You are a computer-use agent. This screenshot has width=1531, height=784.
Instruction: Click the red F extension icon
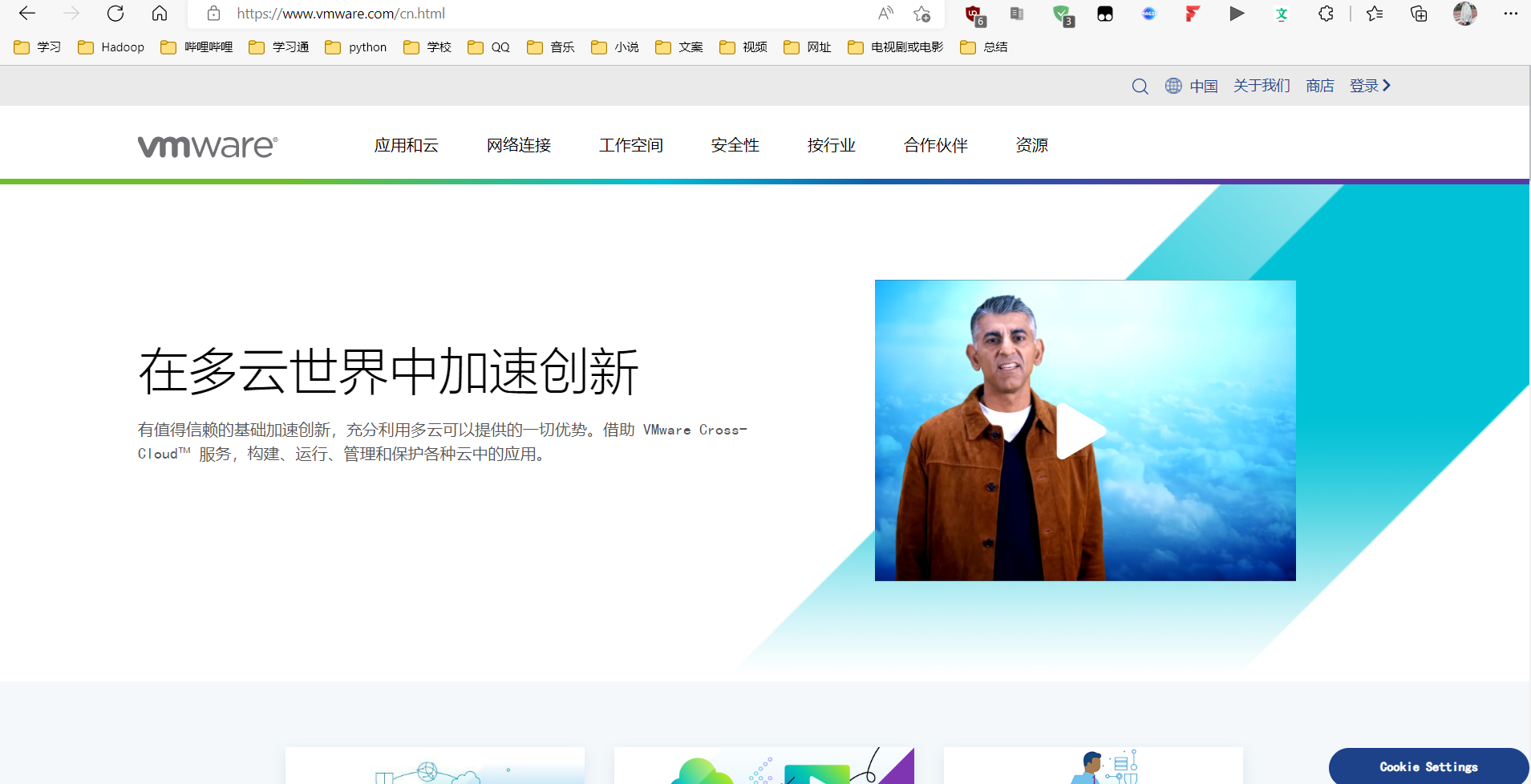[1193, 14]
